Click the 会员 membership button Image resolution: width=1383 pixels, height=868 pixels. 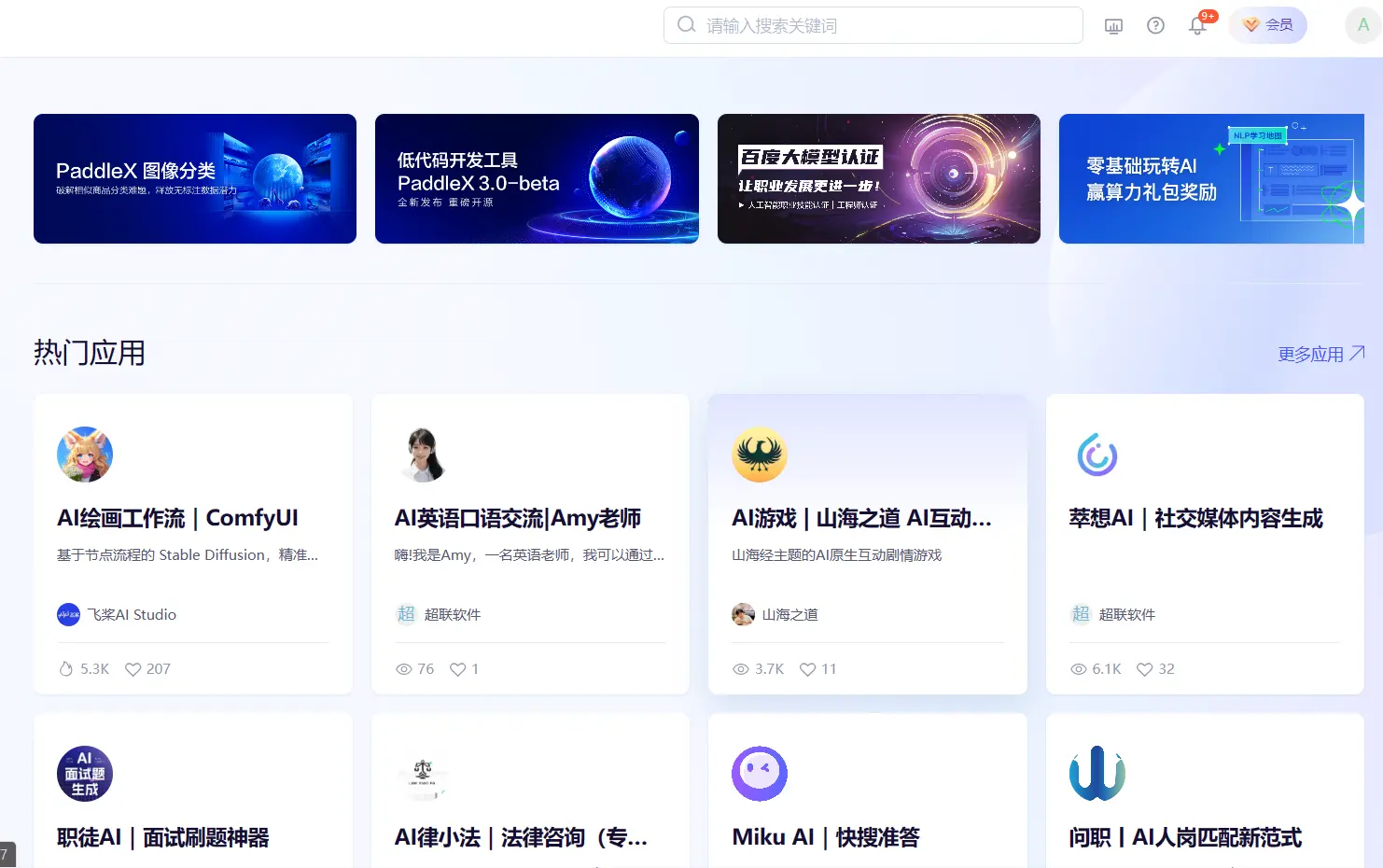click(x=1267, y=25)
